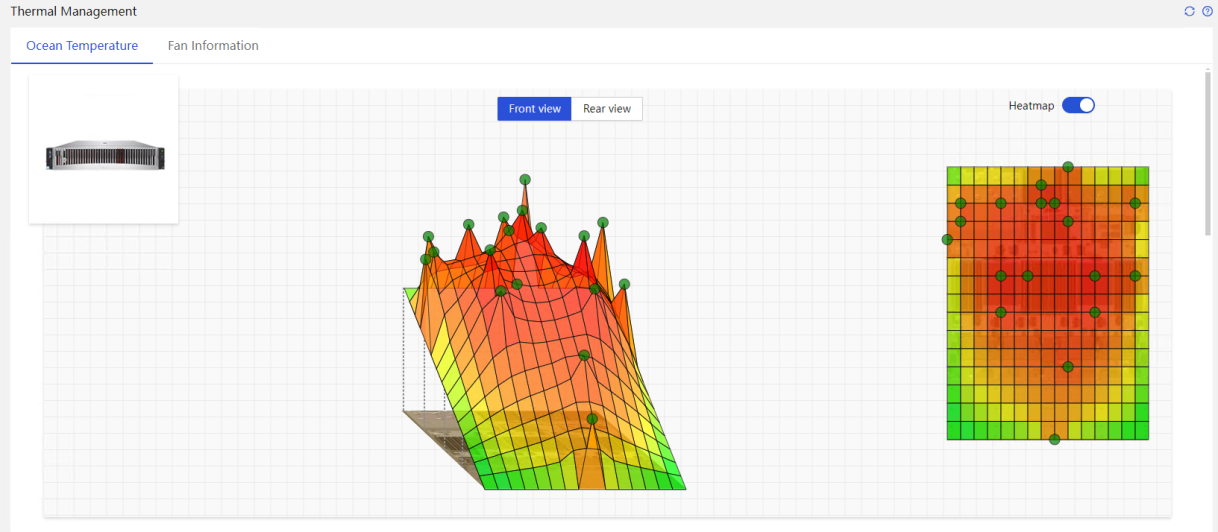1218x532 pixels.
Task: Select sensor dot outside heatmap's left edge
Action: [947, 239]
